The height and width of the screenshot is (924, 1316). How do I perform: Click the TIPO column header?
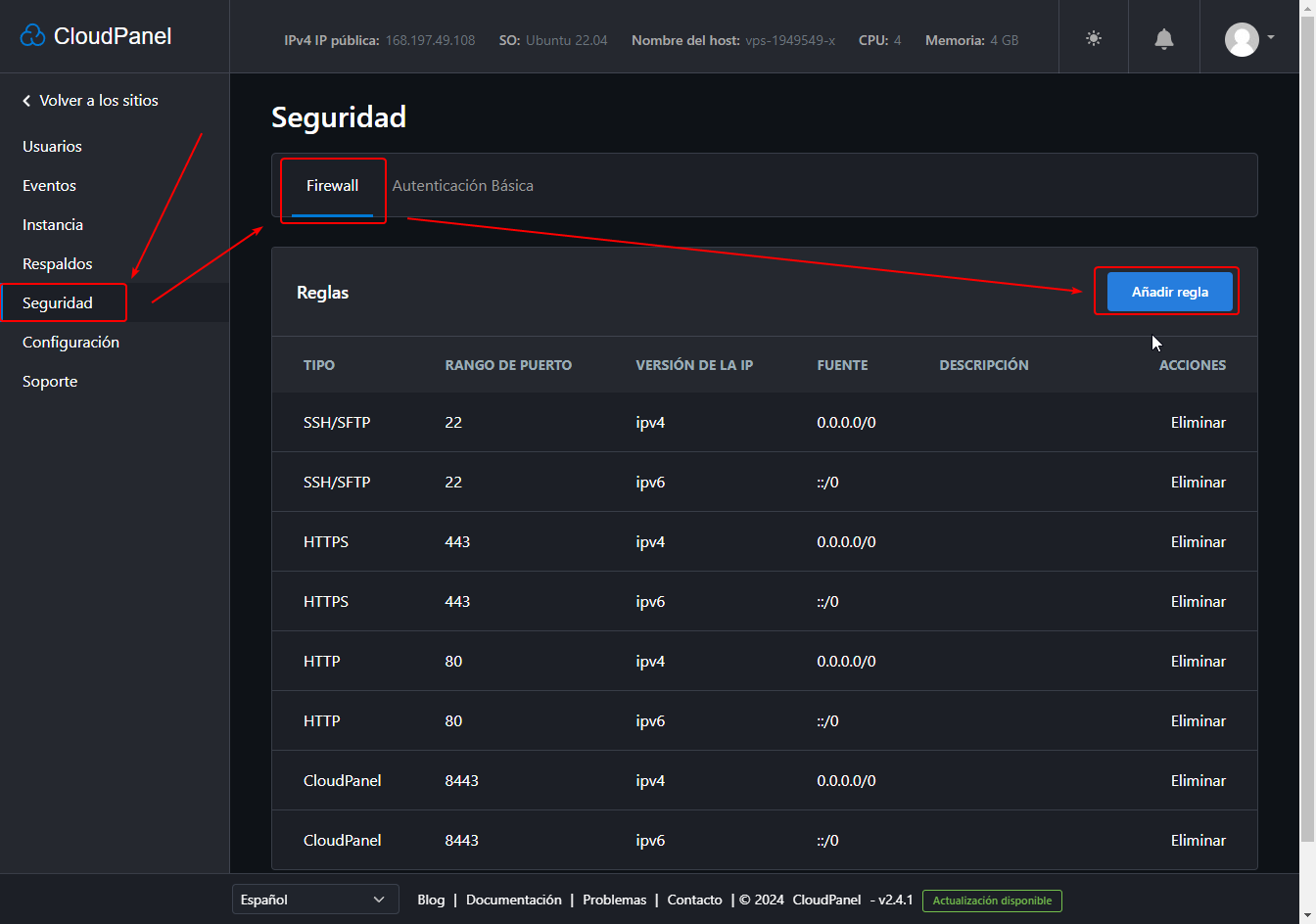tap(319, 365)
